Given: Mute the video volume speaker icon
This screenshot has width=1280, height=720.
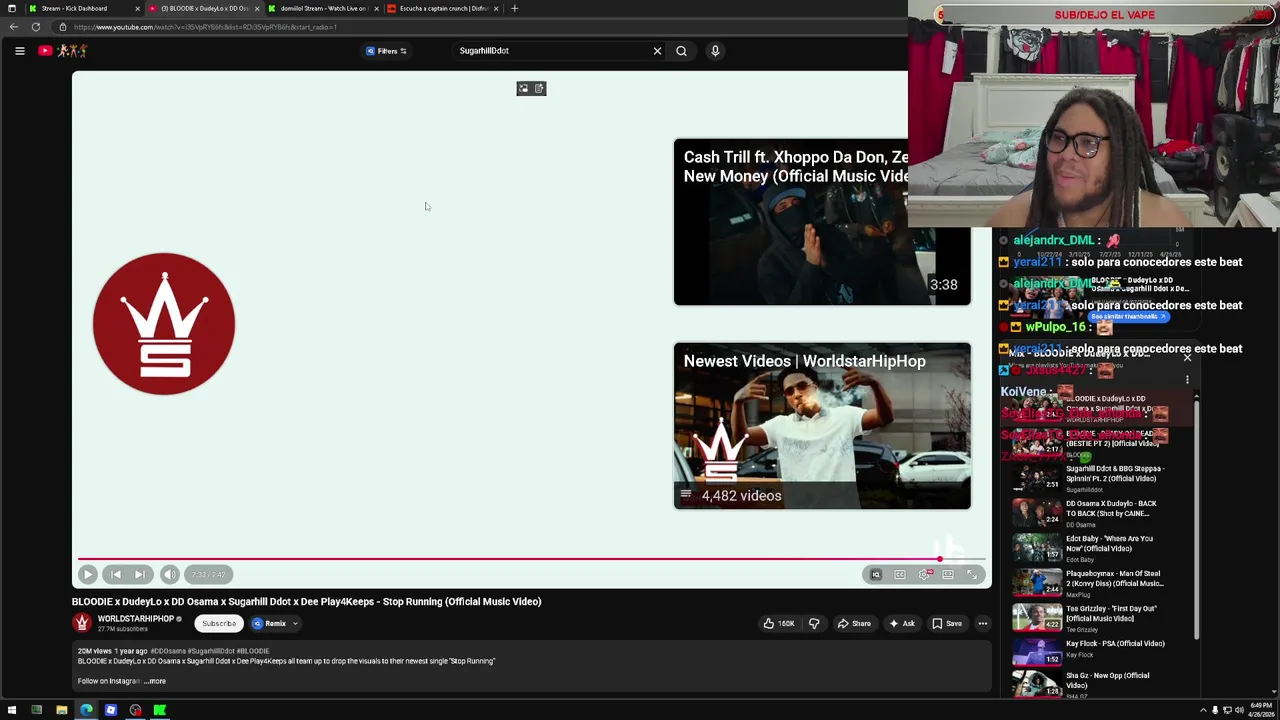Looking at the screenshot, I should tap(170, 574).
